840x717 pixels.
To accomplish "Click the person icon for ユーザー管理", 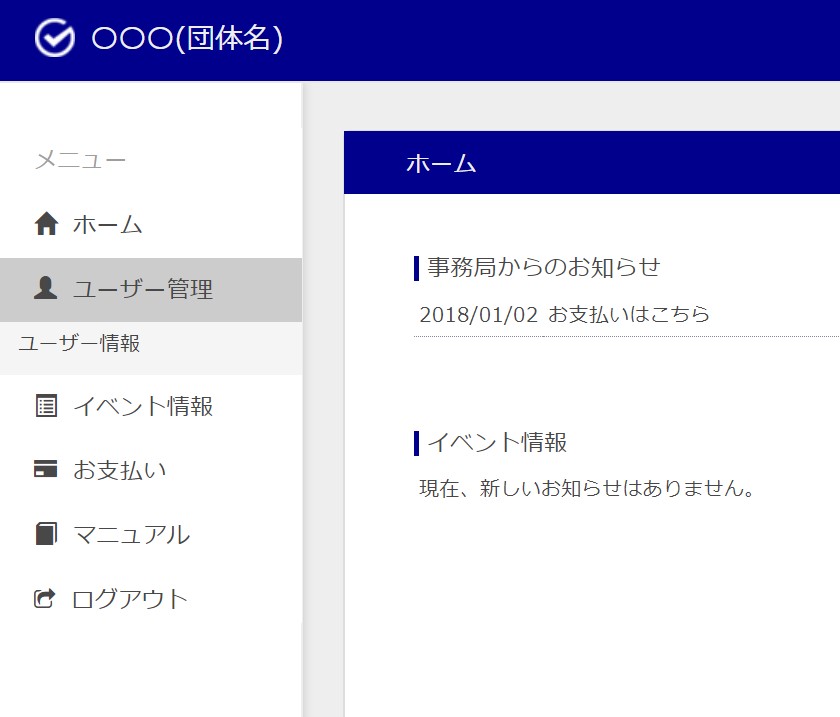I will click(x=45, y=289).
